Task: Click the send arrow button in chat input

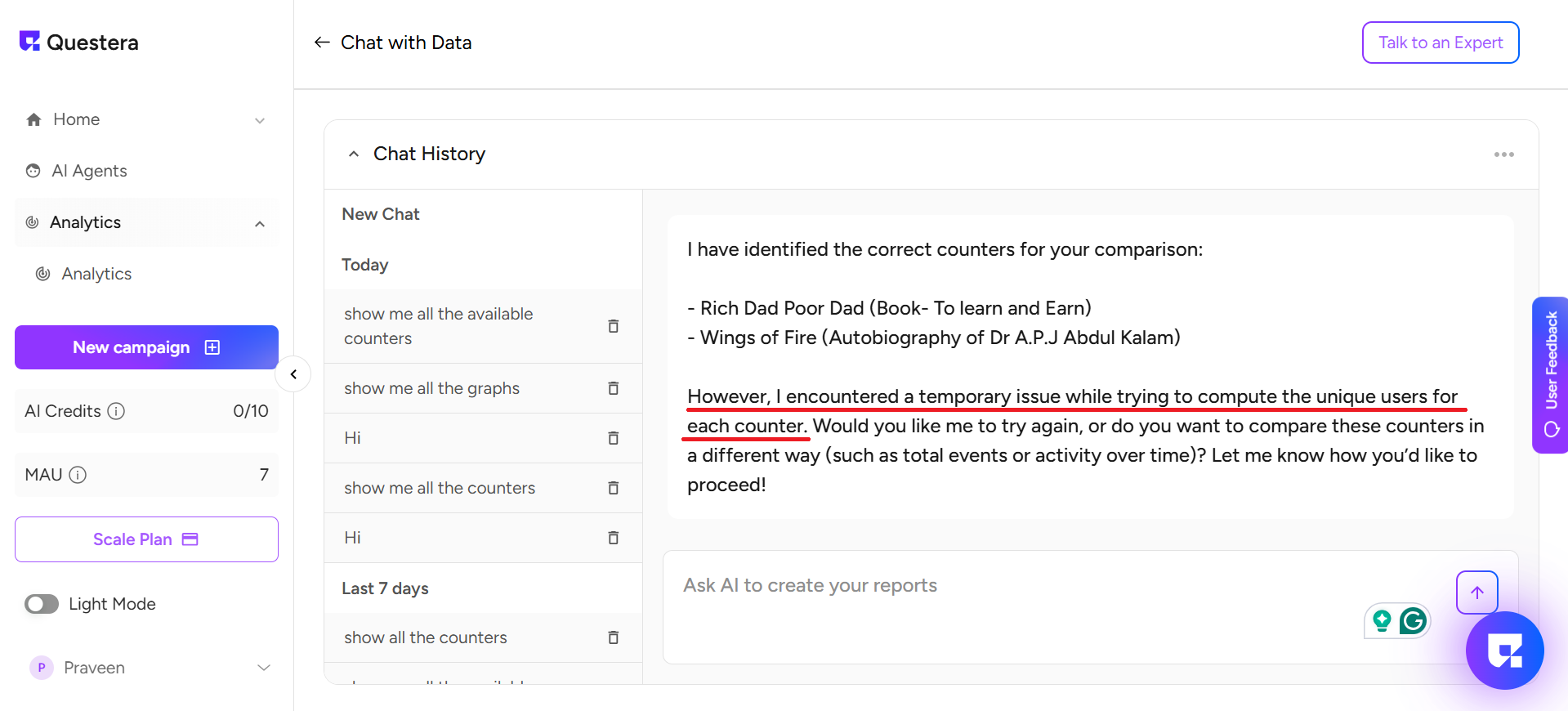Action: pyautogui.click(x=1476, y=592)
